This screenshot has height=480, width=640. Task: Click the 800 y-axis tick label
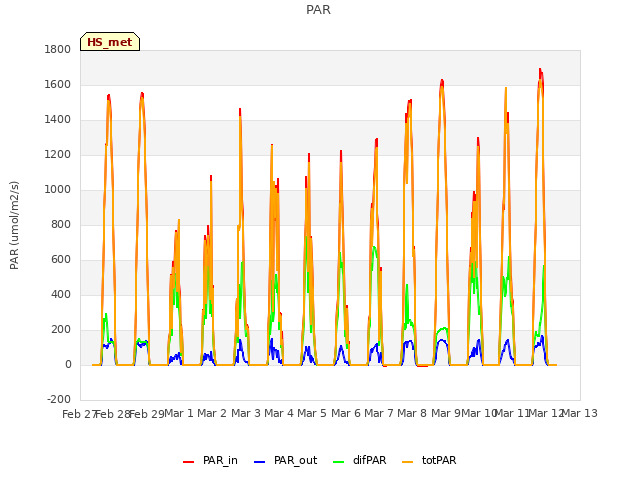61,224
